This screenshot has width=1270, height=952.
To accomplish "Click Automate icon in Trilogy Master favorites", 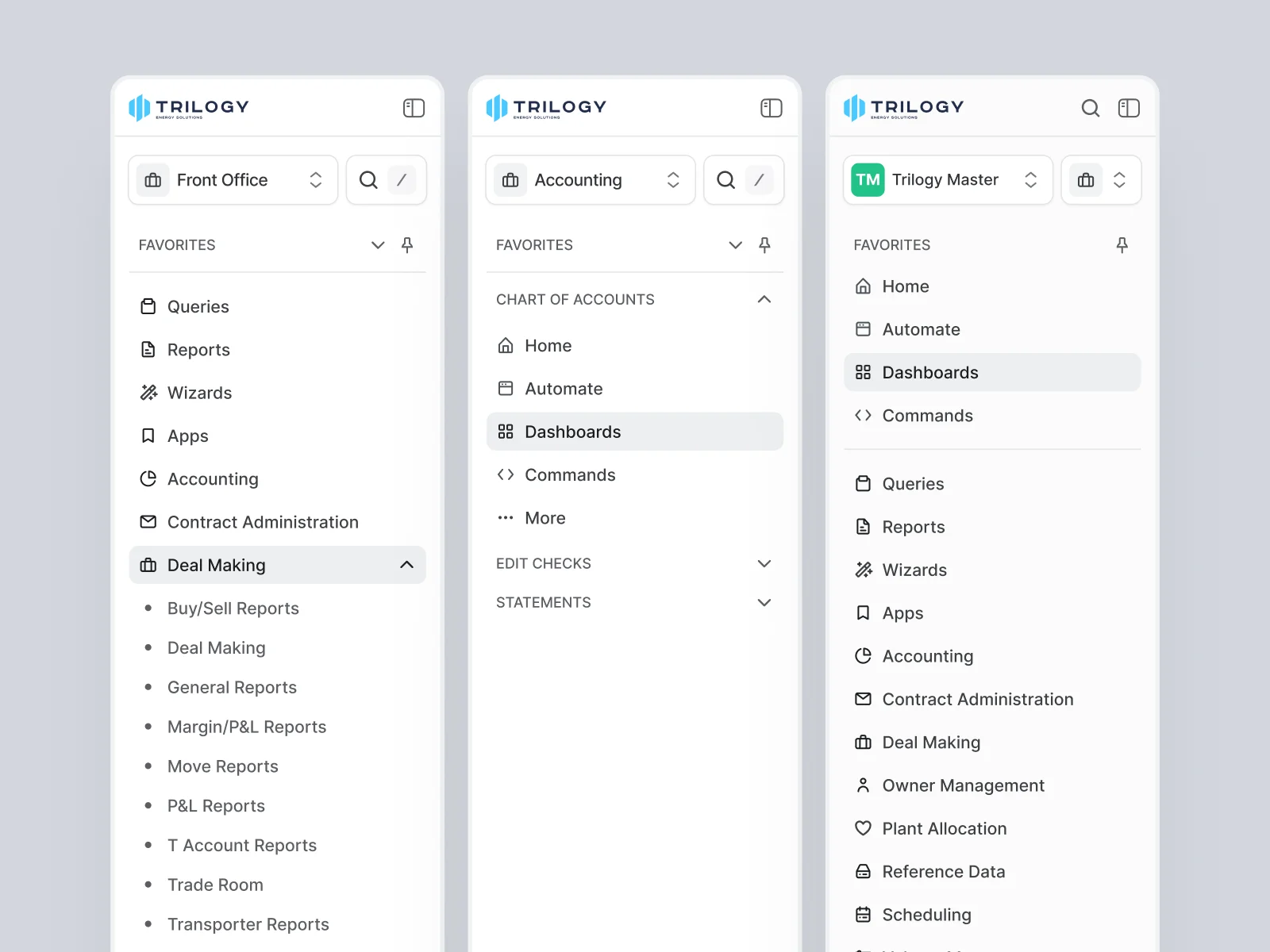I will (863, 329).
